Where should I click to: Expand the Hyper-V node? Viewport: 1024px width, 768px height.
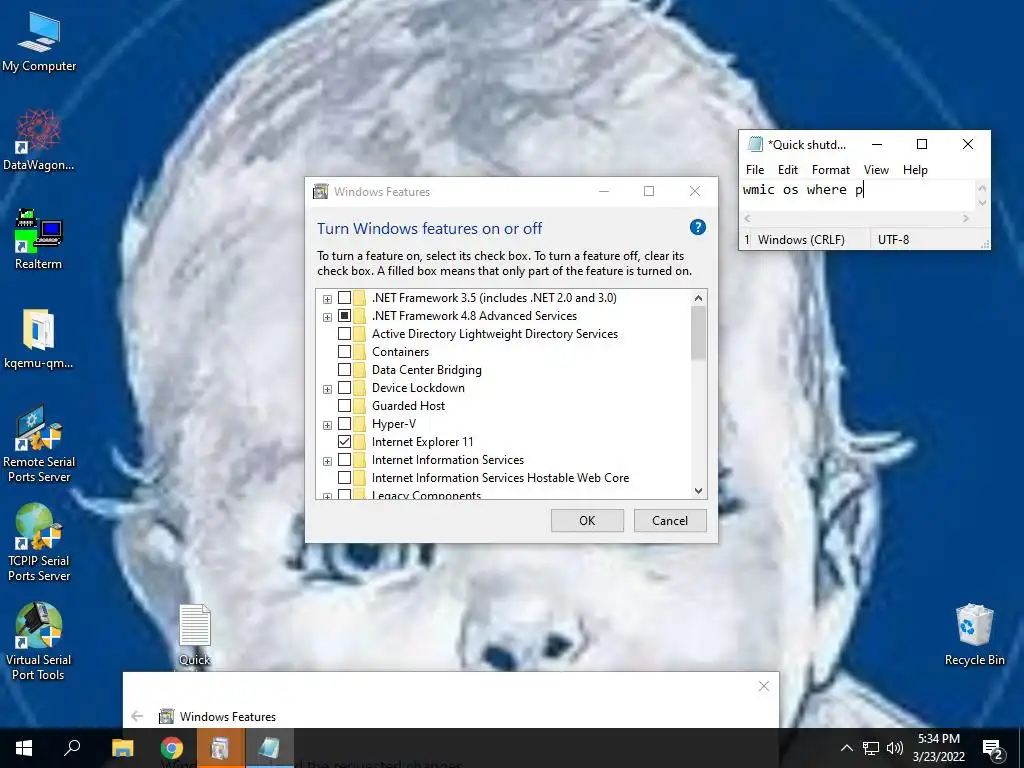point(327,425)
